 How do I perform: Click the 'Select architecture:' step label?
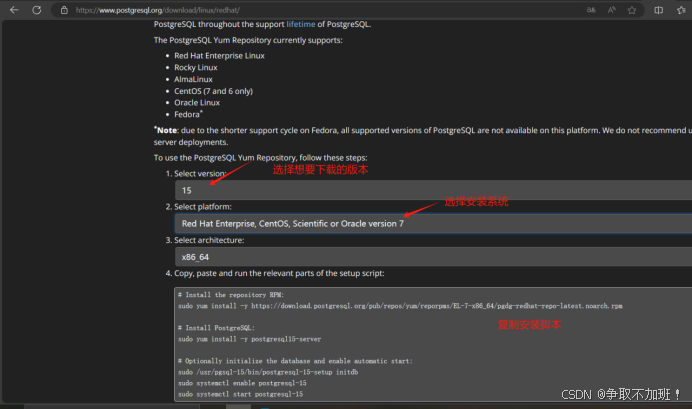coord(209,240)
